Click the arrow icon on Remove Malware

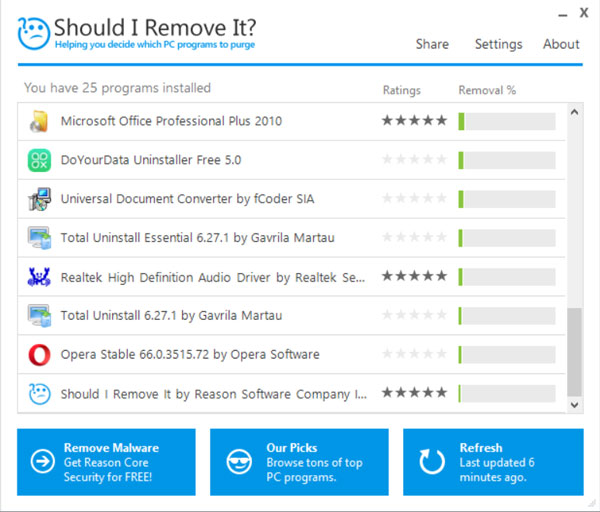pos(42,461)
